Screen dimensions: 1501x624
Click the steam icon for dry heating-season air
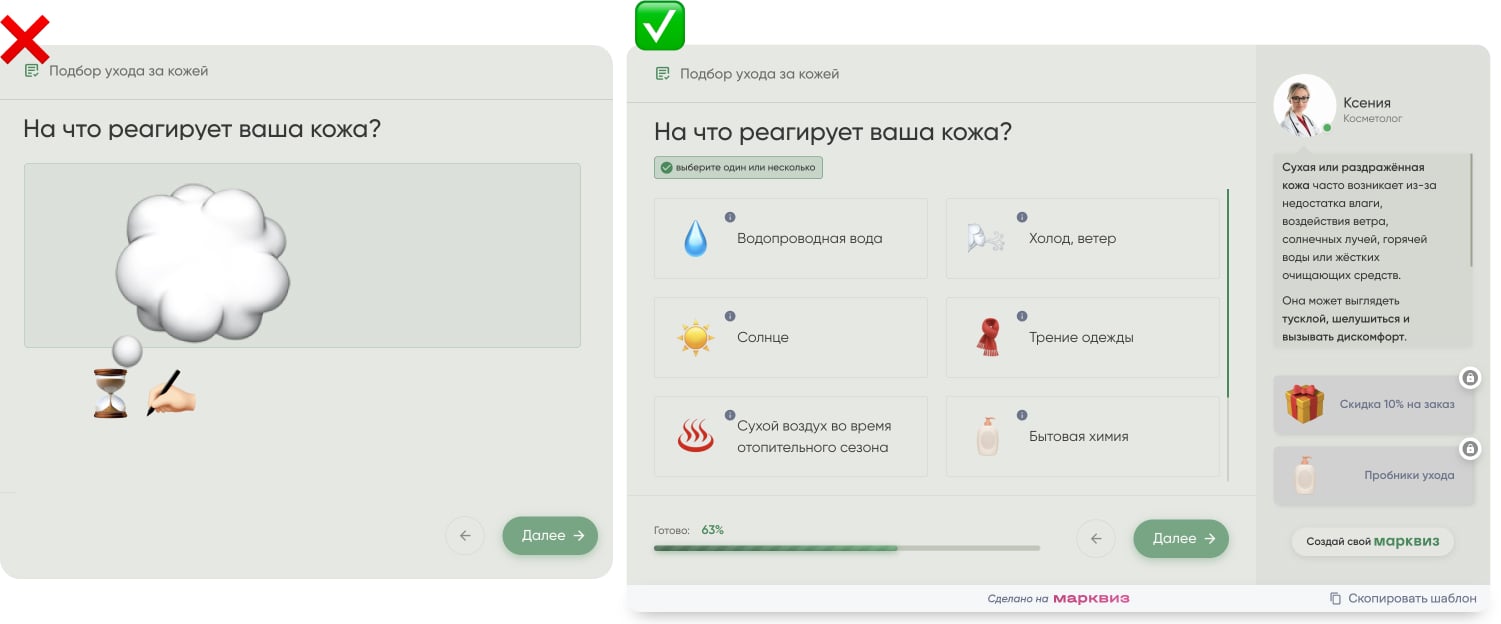(x=695, y=436)
